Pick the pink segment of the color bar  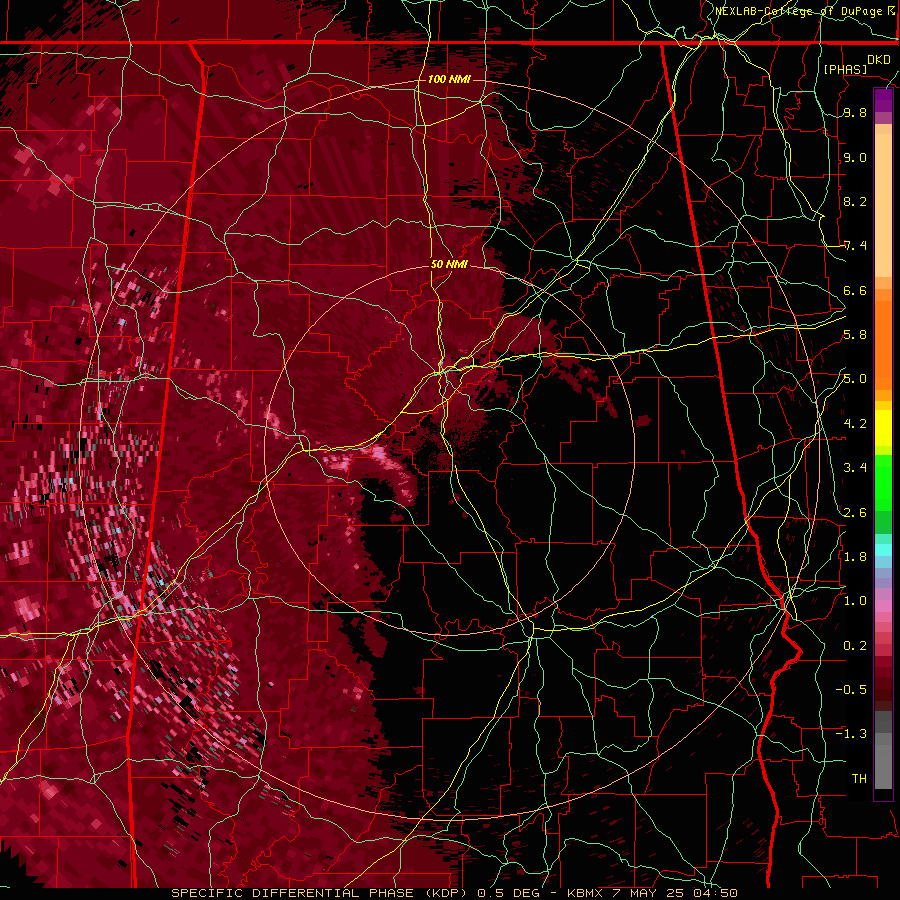point(883,606)
